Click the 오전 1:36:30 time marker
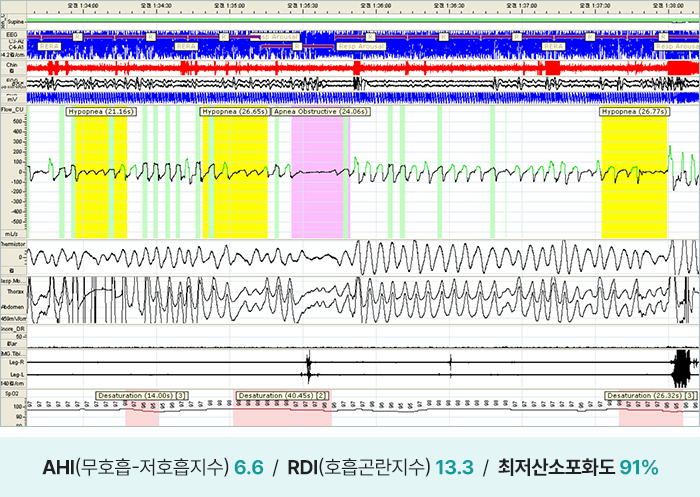The width and height of the screenshot is (700, 497). 449,6
